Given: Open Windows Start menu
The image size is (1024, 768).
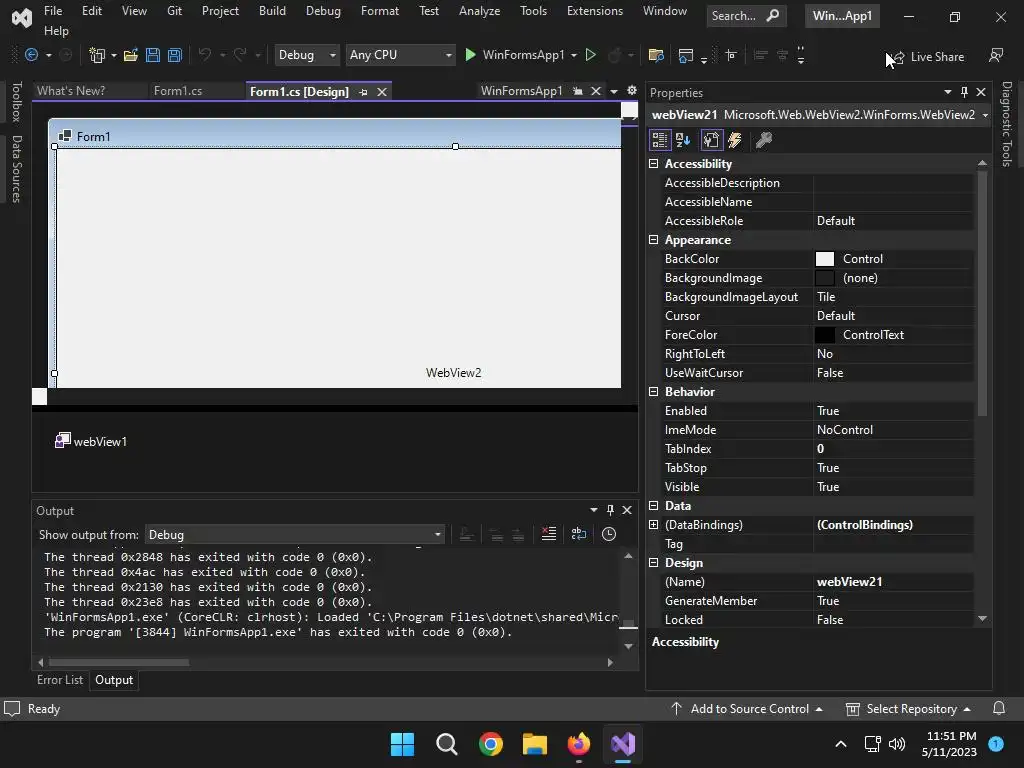Looking at the screenshot, I should [x=402, y=744].
